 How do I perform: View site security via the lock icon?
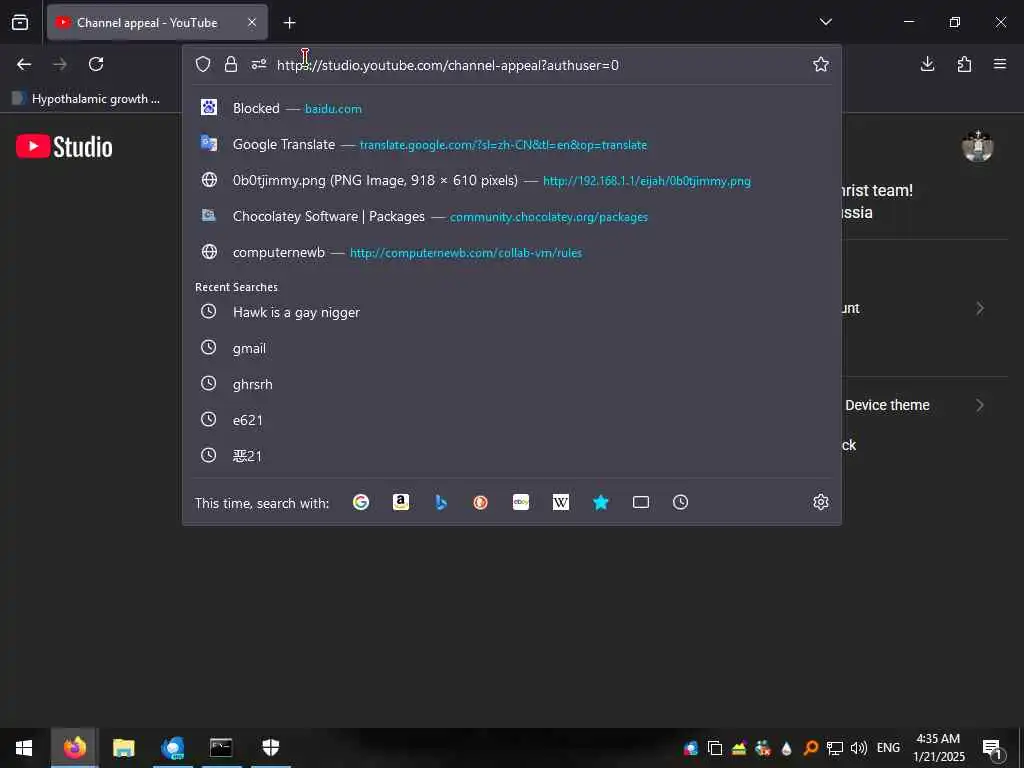[x=231, y=64]
